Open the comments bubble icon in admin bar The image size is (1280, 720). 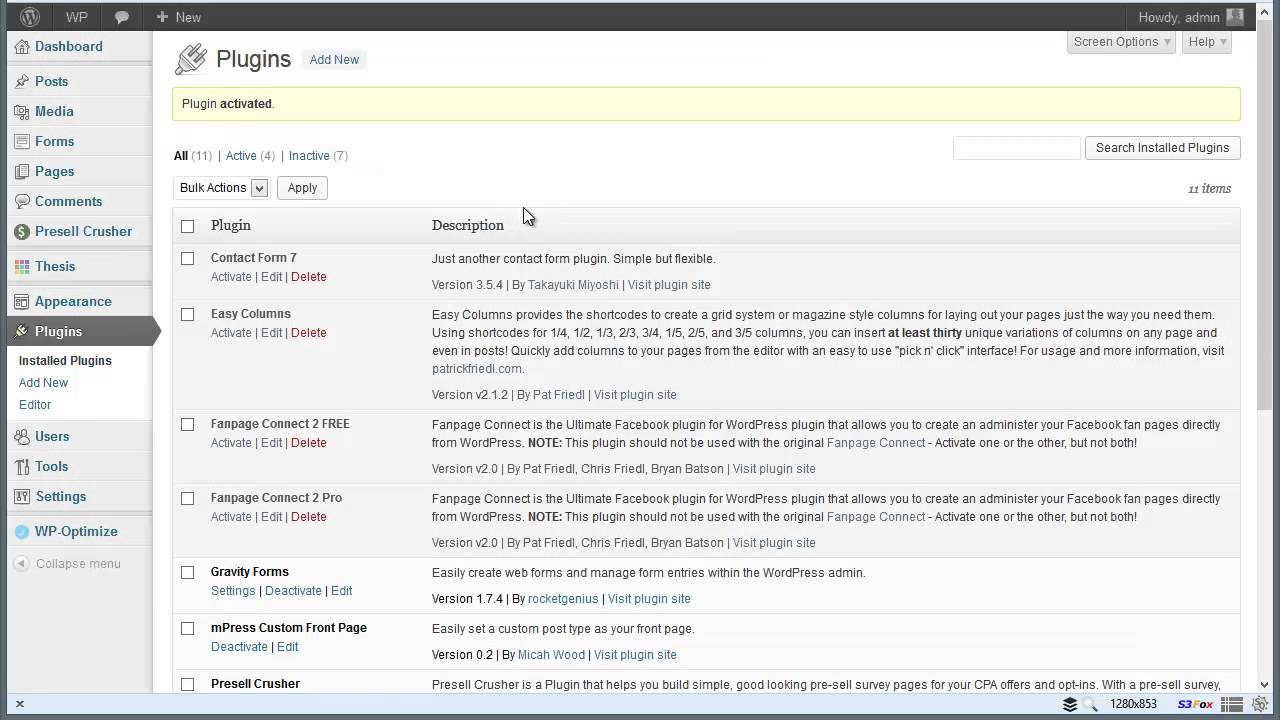[x=122, y=17]
